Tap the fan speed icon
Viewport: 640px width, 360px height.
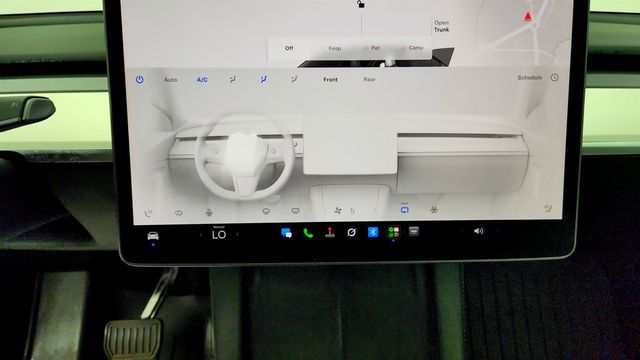pos(338,211)
